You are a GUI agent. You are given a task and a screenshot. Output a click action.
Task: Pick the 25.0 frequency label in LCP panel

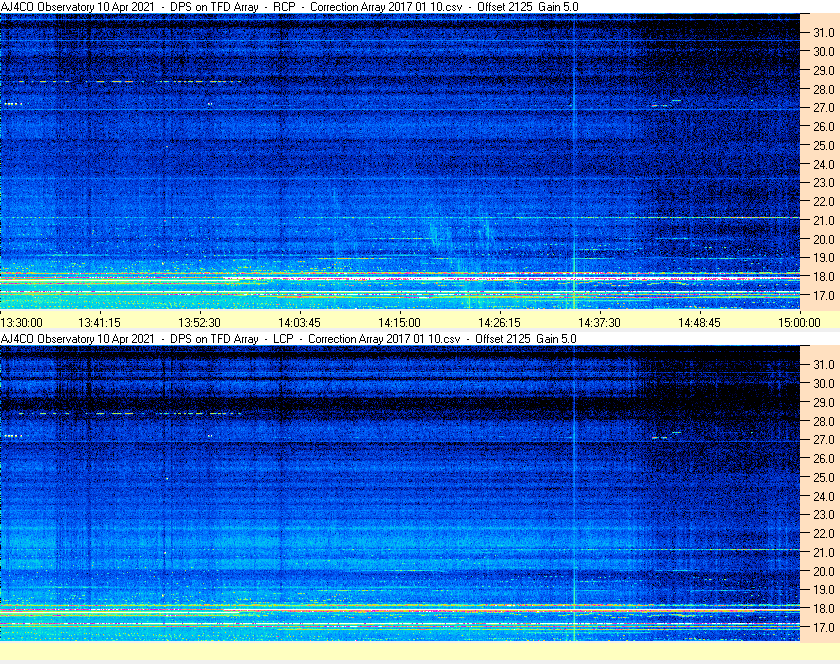pos(824,477)
